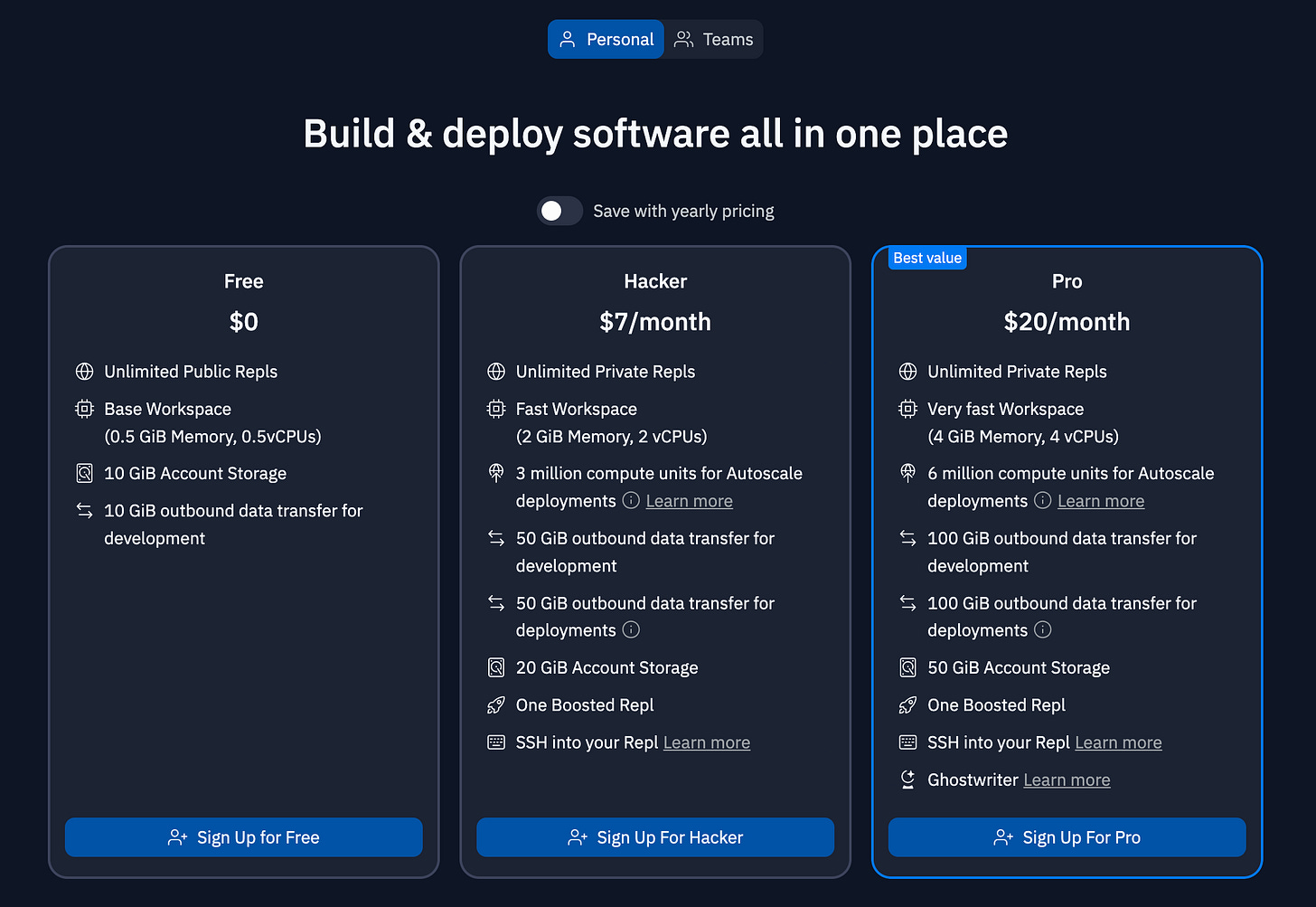Click the $0 price text
Image resolution: width=1316 pixels, height=907 pixels.
pos(244,322)
